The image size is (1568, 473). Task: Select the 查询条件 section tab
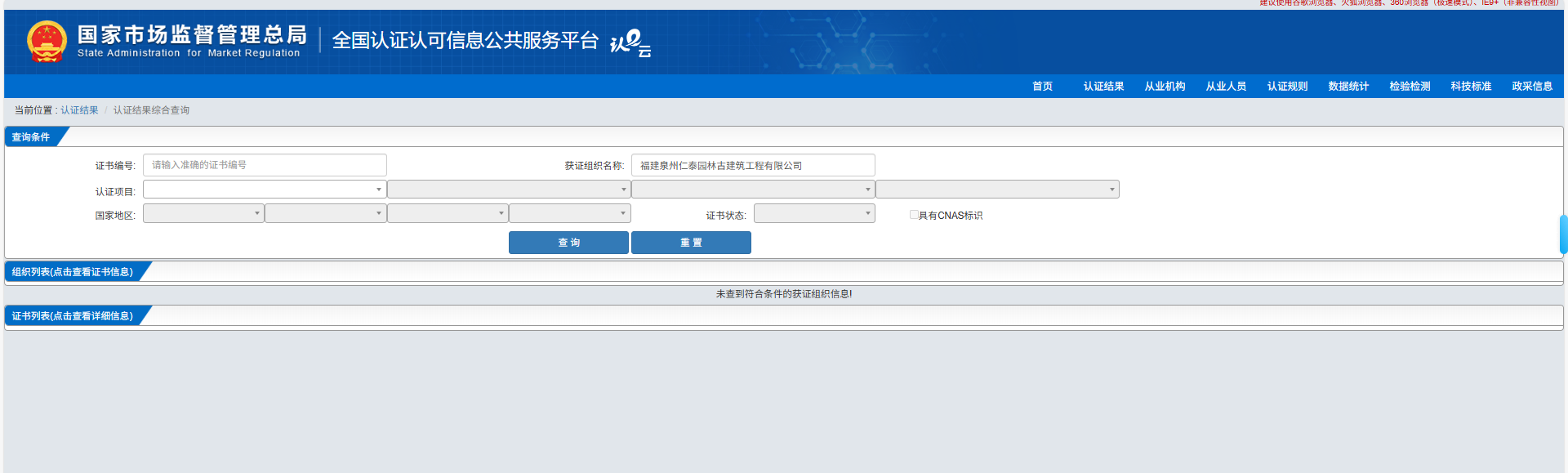(32, 137)
